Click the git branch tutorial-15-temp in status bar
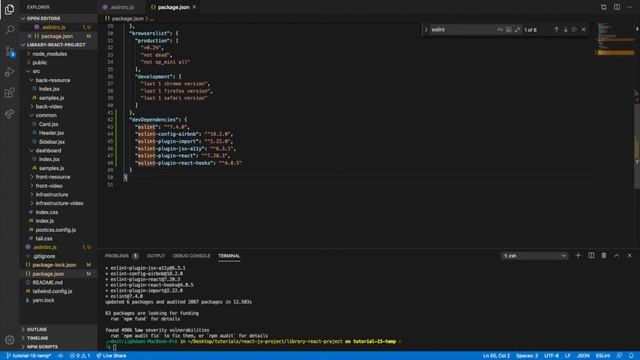The height and width of the screenshot is (360, 640). point(29,356)
